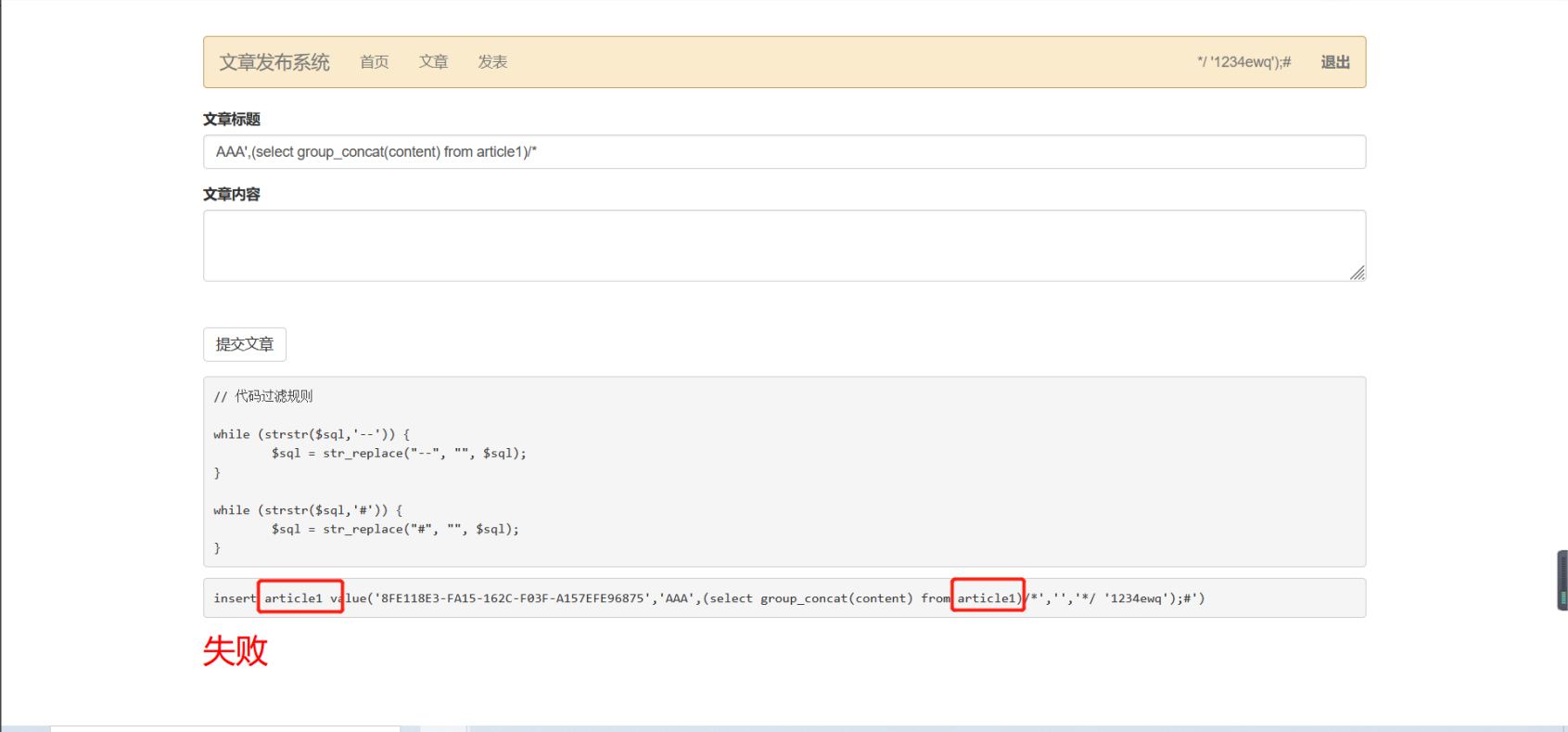Click the str_replace("#", "", $sql) line

(x=395, y=530)
